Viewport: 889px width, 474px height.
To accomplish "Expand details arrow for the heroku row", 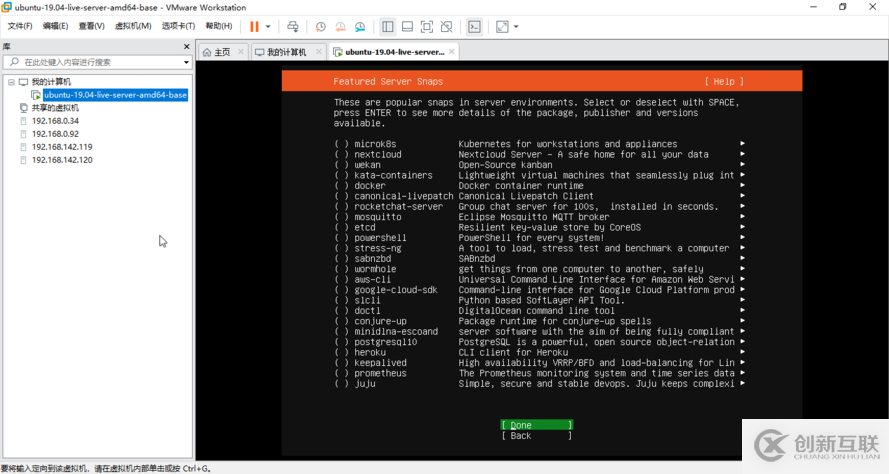I will (x=742, y=353).
